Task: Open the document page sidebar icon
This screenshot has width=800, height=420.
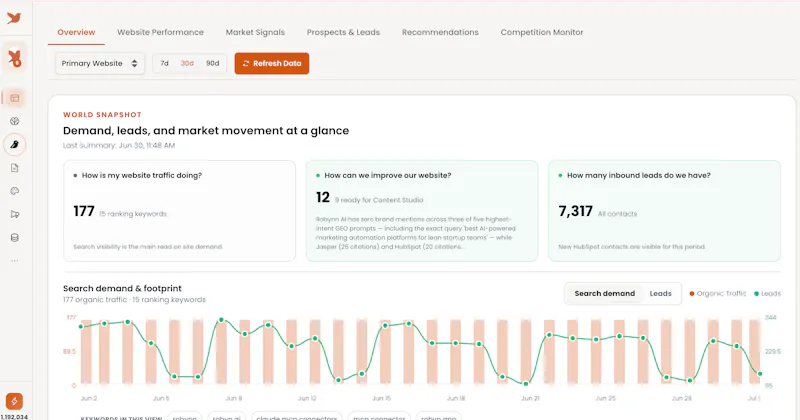Action: (15, 168)
